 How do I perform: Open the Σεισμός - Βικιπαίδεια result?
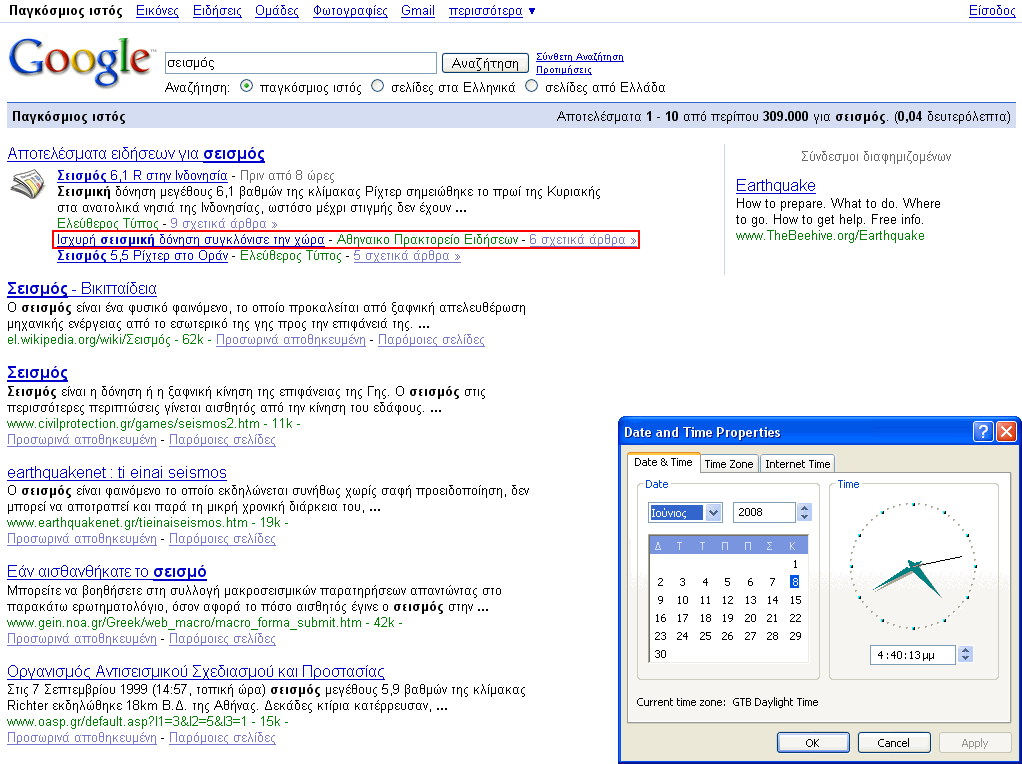[81, 289]
